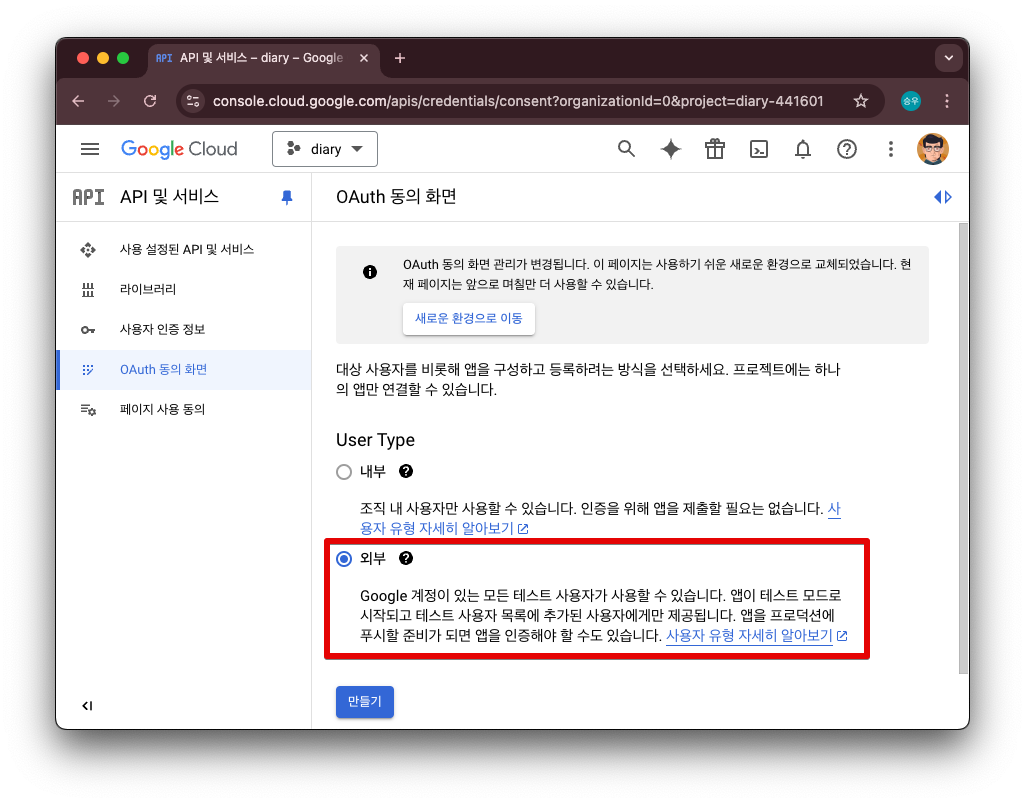Screen dimensions: 1025x803
Task: Toggle the side panel arrows icon
Action: click(x=943, y=197)
